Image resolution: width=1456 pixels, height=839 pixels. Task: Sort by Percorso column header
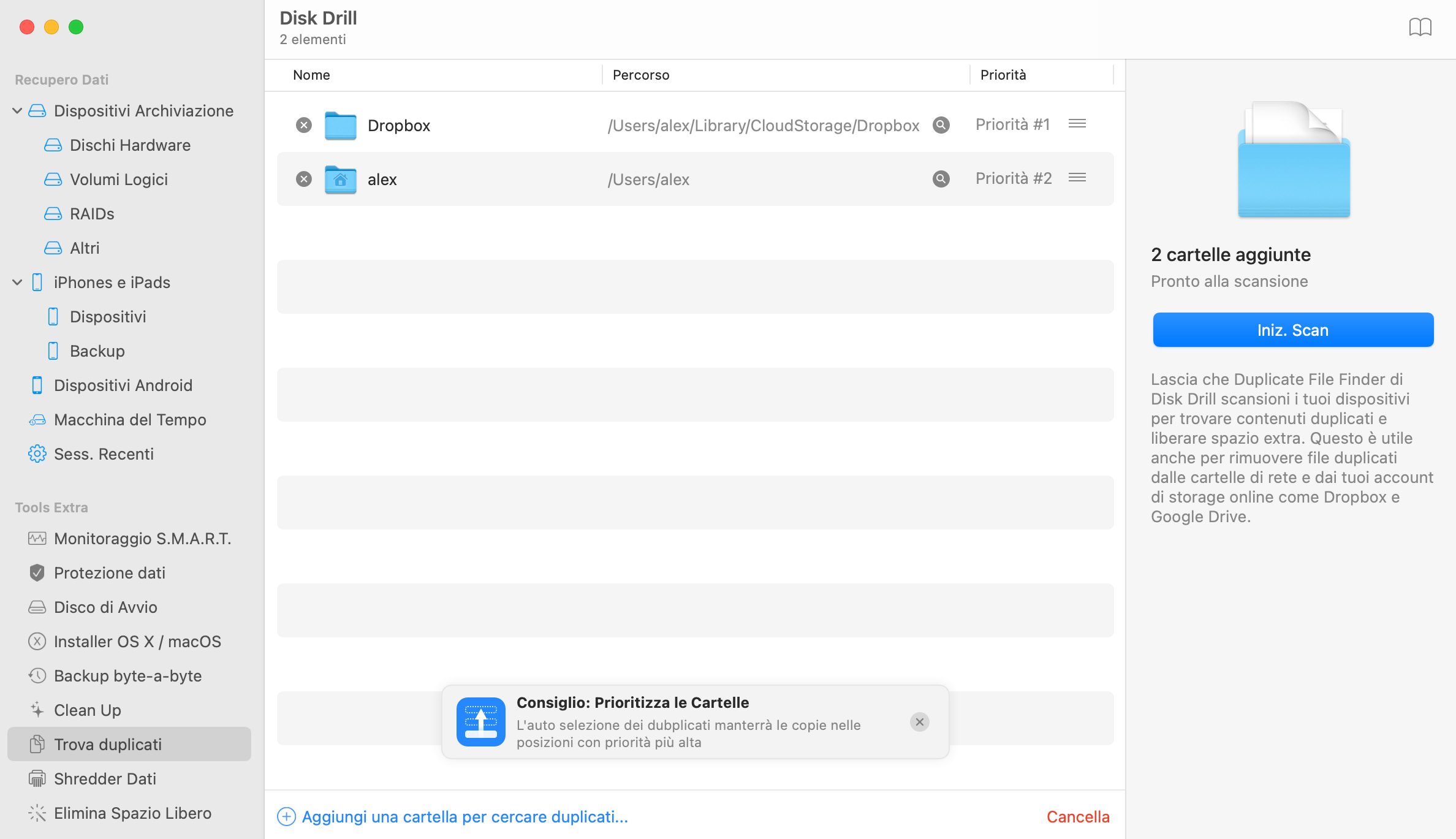[641, 75]
